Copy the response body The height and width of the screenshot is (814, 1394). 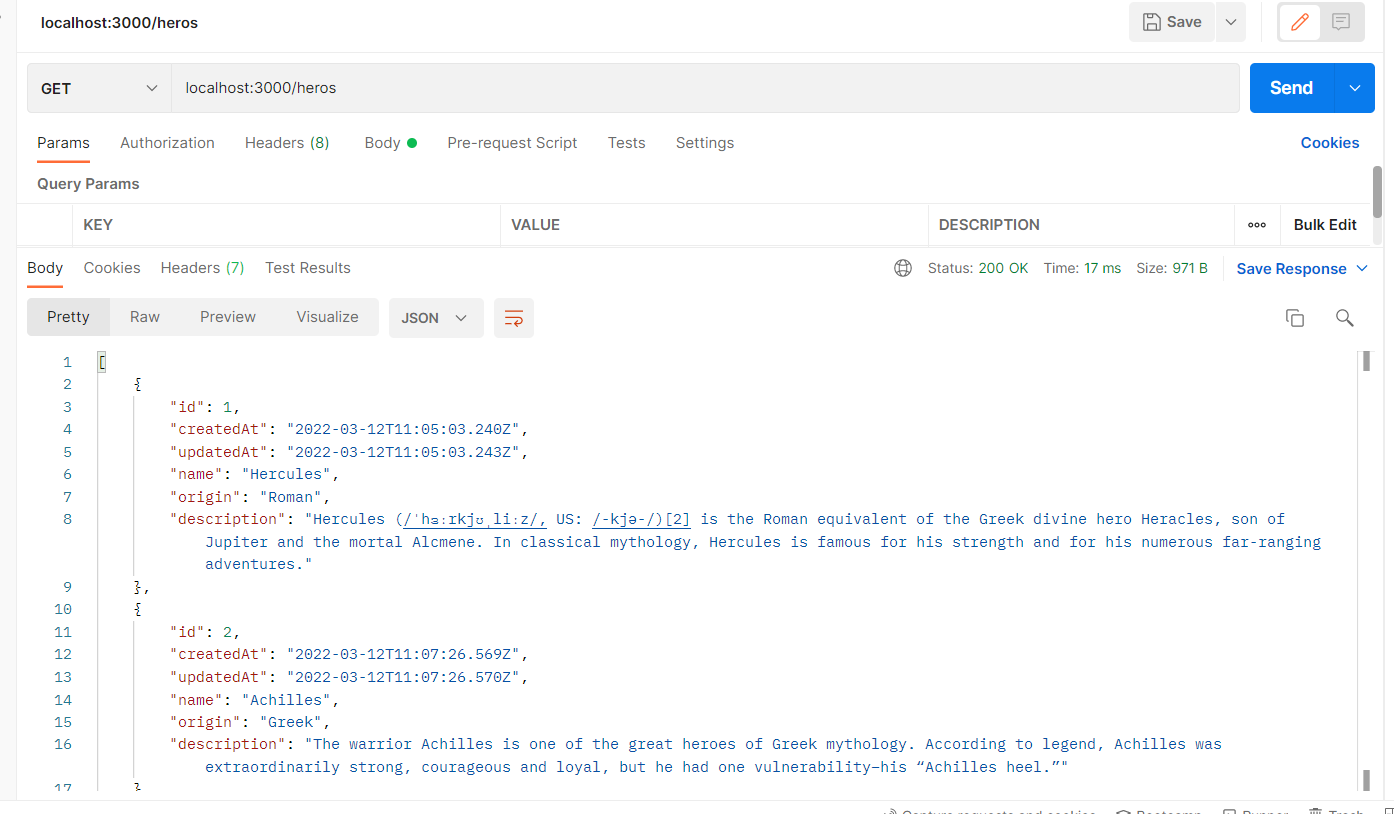1294,317
